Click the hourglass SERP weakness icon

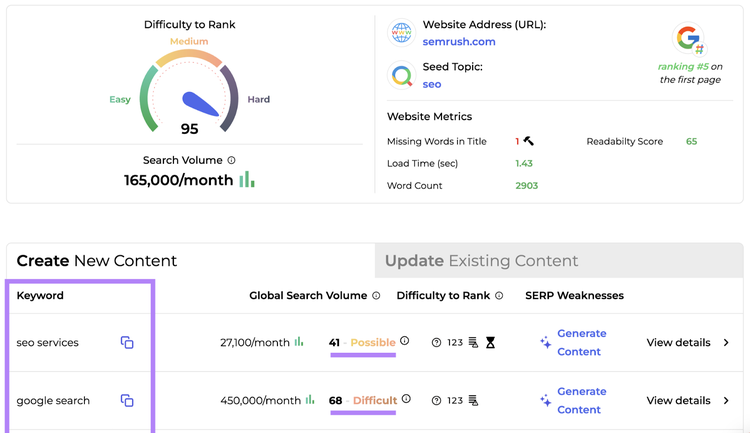(x=490, y=343)
